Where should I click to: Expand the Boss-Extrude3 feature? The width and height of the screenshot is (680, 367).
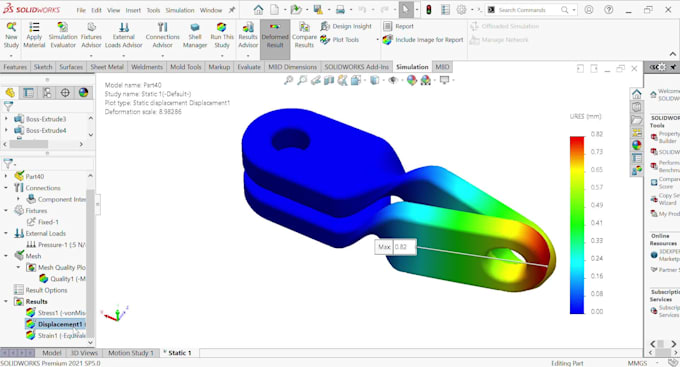tap(6, 118)
